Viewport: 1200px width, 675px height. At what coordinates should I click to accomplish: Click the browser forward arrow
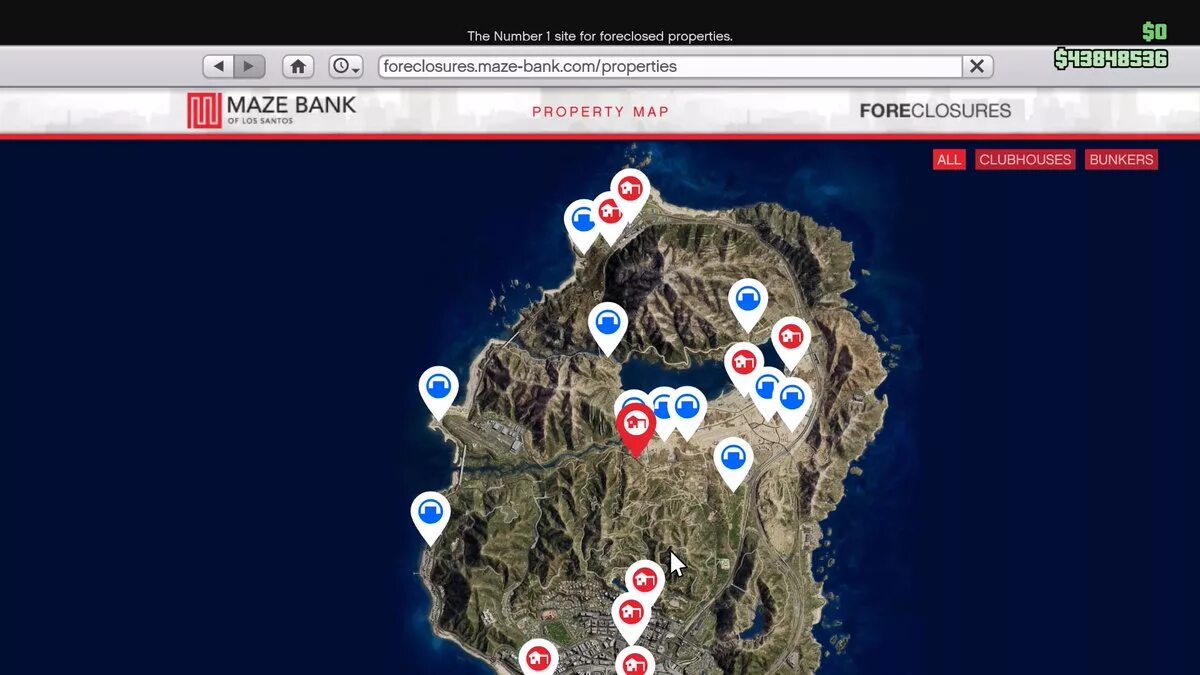(249, 66)
